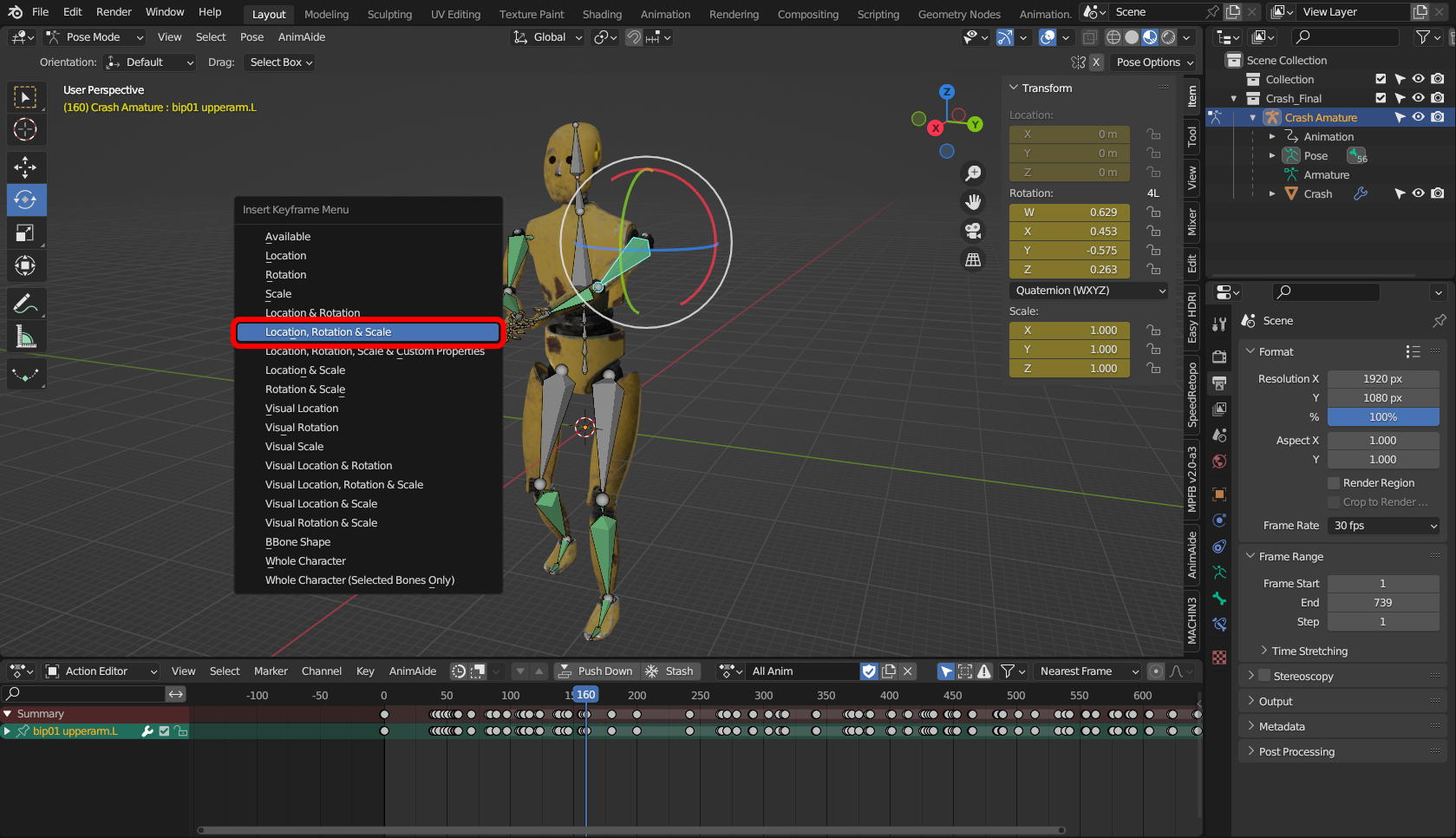1456x838 pixels.
Task: Click the Stash button in Action Editor
Action: [x=670, y=671]
